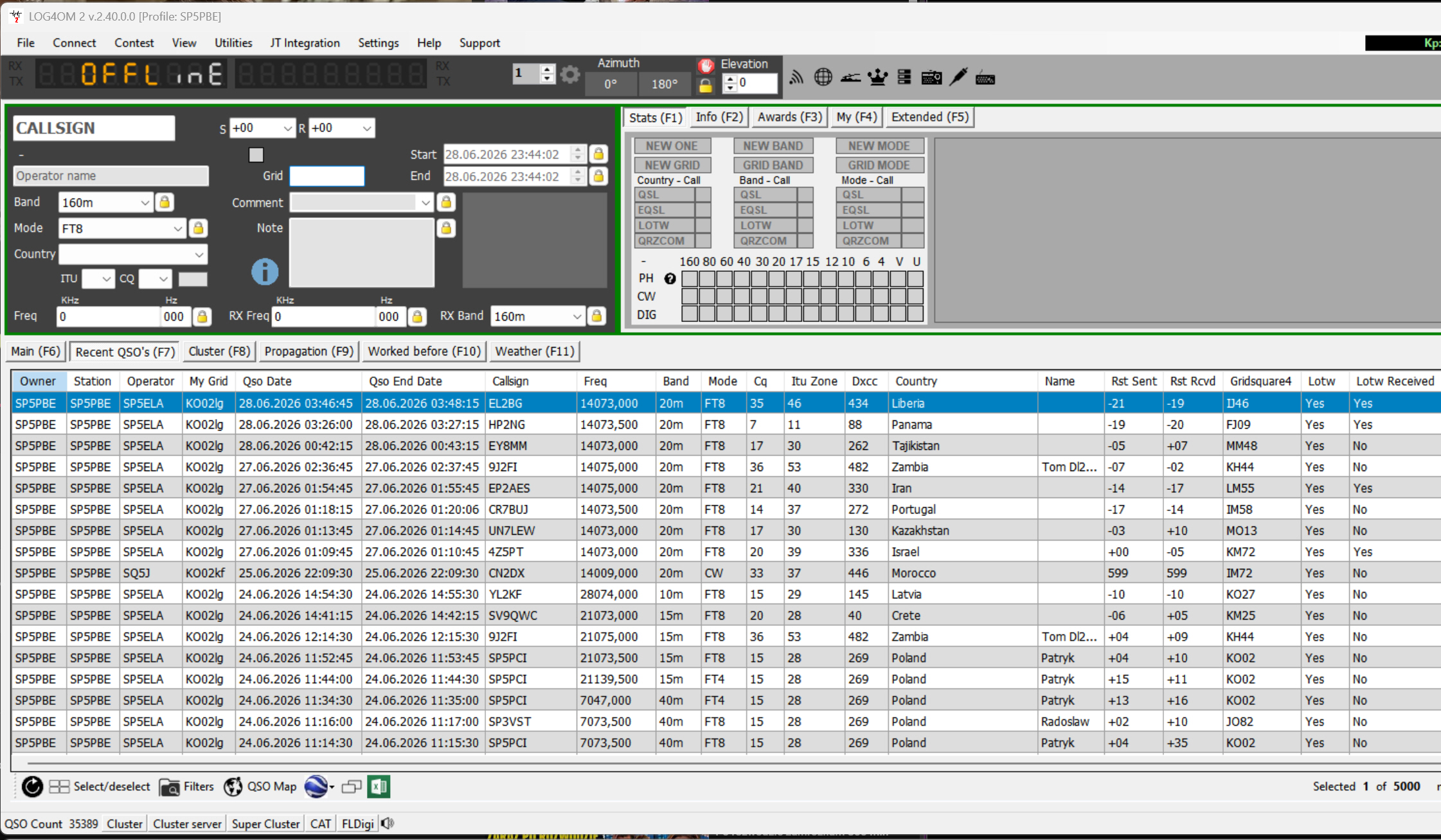Open the keyer keyboard icon
This screenshot has width=1441, height=840.
point(985,79)
